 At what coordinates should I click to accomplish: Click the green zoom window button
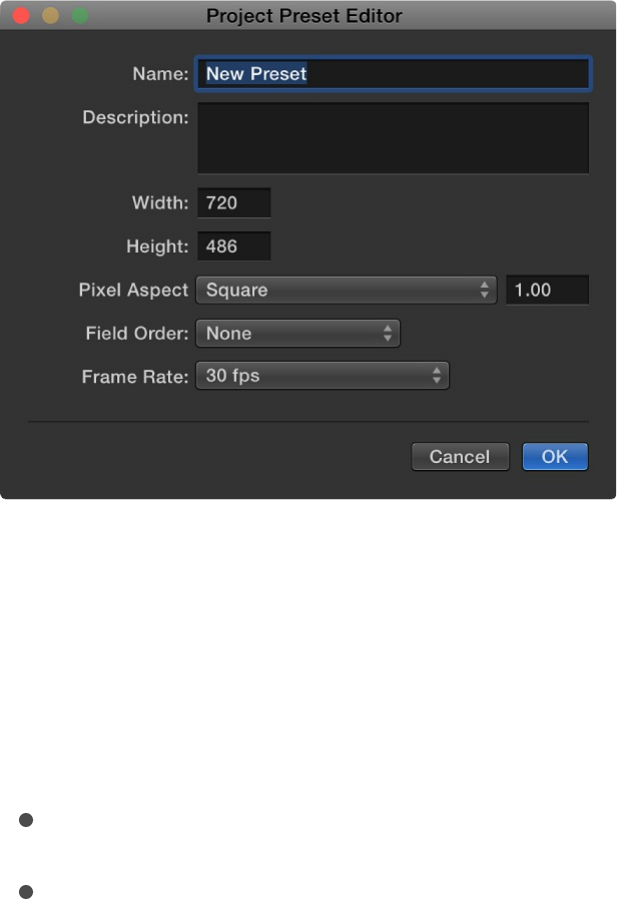[x=79, y=16]
